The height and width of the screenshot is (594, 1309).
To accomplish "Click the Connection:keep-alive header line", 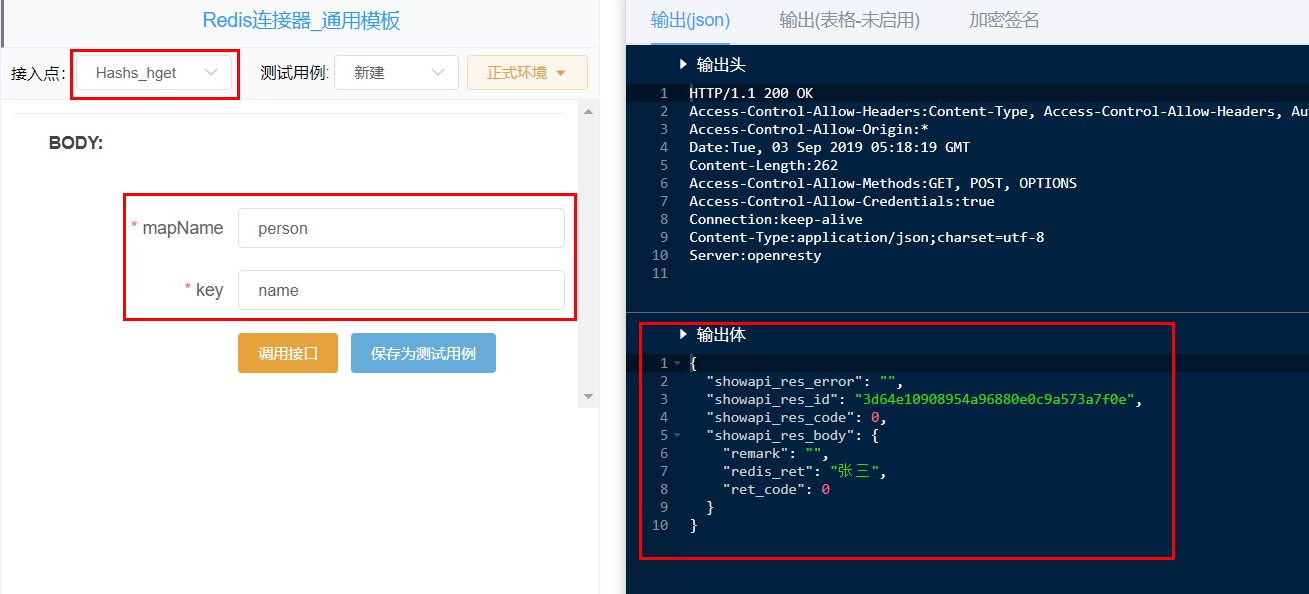I will pyautogui.click(x=776, y=219).
